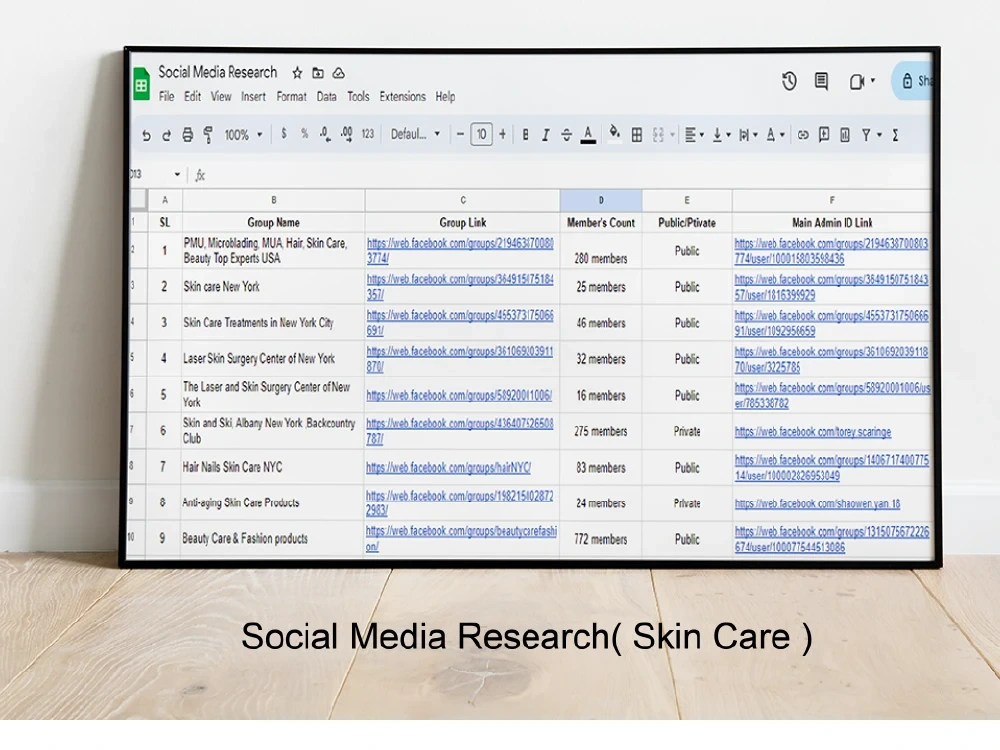Open fill color bucket

(x=614, y=133)
